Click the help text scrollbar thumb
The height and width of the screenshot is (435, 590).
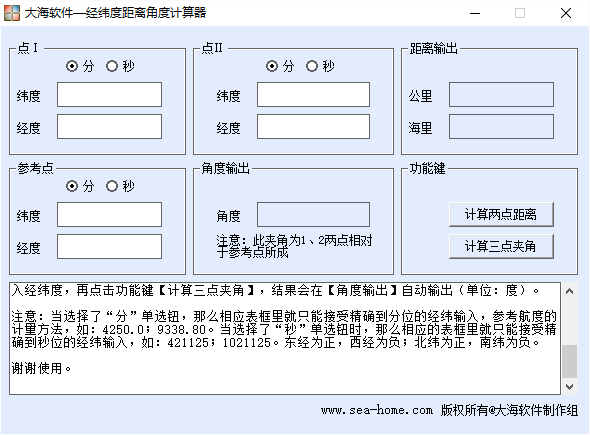(x=570, y=361)
